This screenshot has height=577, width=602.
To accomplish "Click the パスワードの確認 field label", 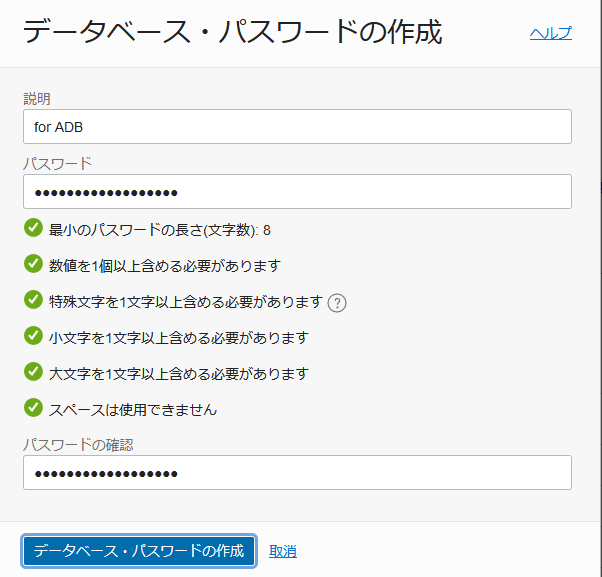I will point(78,445).
